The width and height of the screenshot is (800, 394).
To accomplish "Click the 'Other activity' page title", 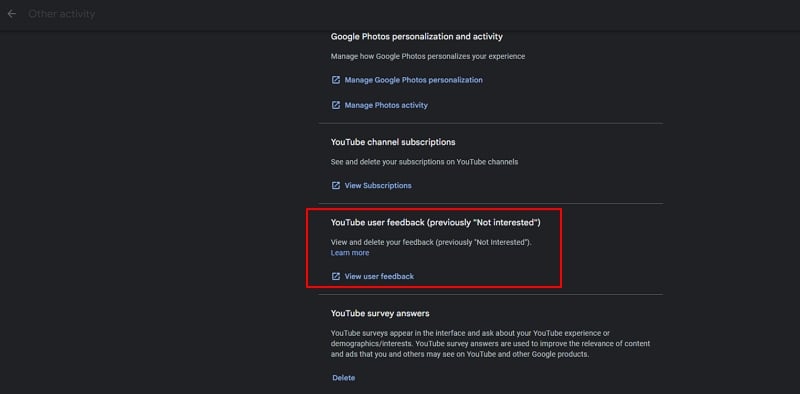I will [x=62, y=14].
